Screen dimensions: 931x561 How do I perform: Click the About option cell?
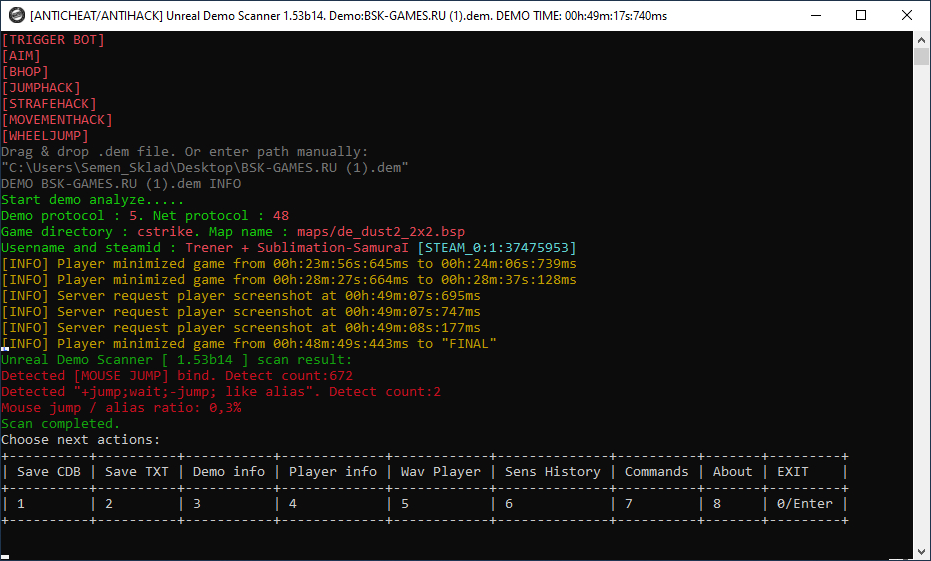[733, 472]
